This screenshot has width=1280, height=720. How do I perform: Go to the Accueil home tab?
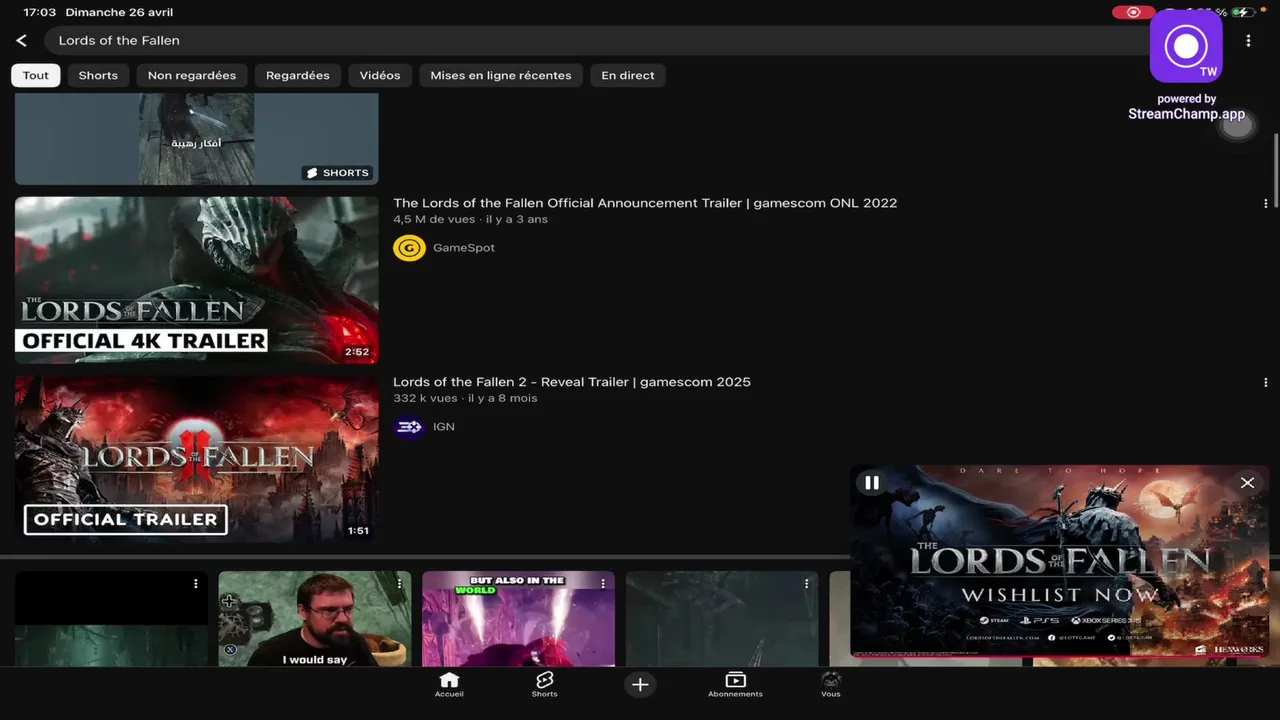(449, 685)
